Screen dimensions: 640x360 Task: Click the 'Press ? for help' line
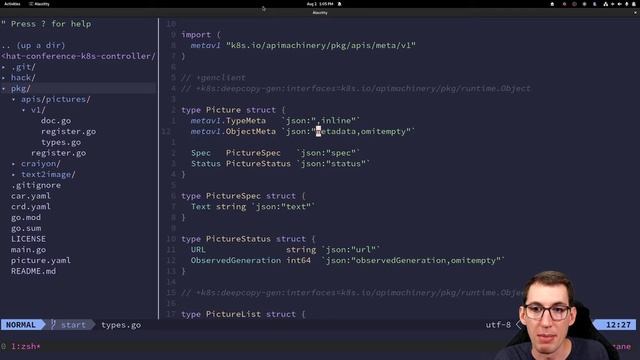tap(46, 24)
